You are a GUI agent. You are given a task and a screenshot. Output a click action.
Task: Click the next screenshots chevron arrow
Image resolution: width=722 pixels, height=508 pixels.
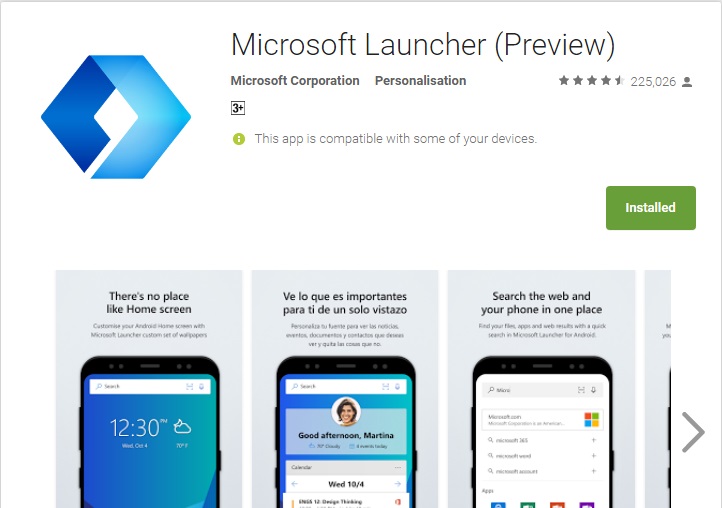click(x=693, y=432)
